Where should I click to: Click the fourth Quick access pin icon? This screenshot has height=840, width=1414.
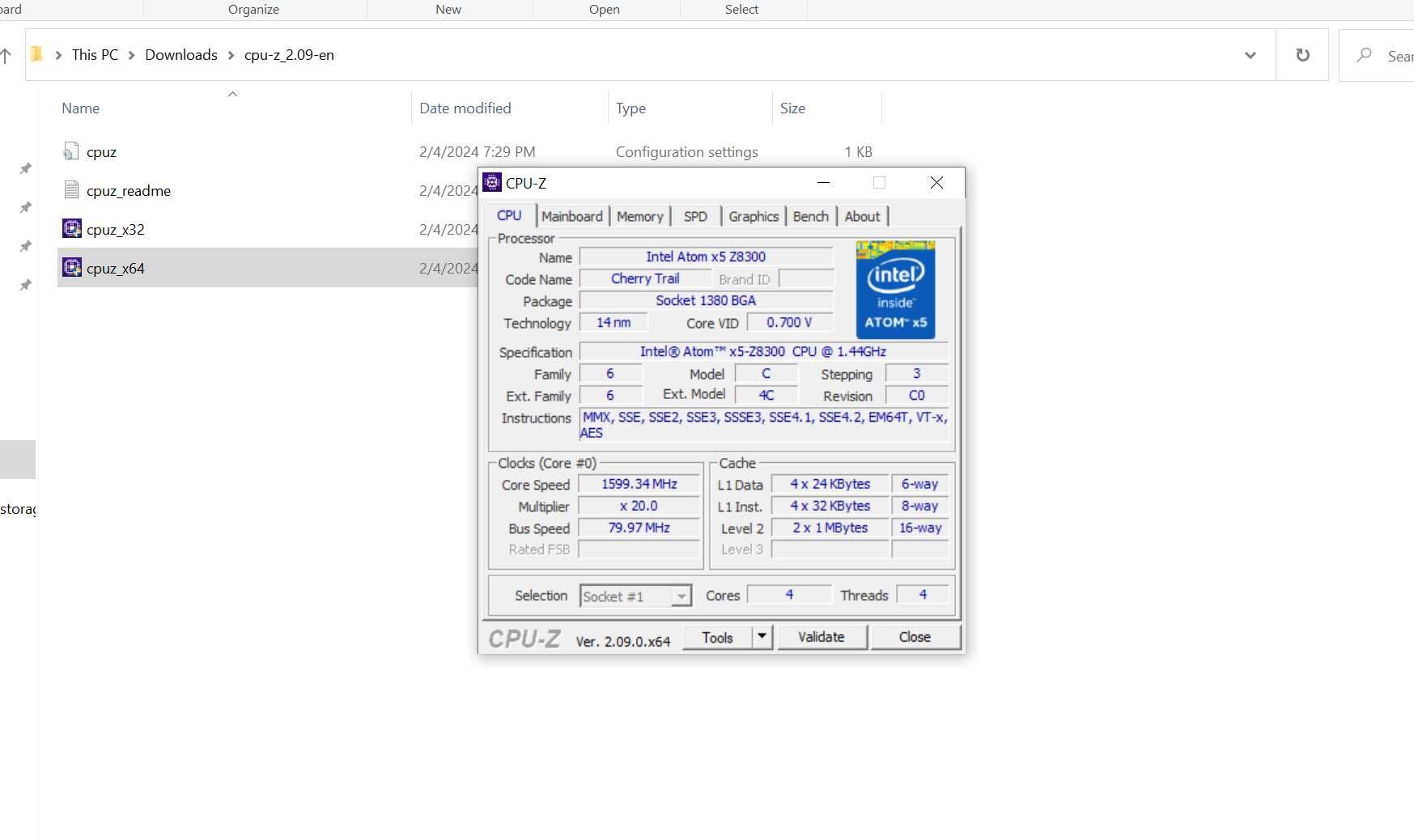(26, 285)
